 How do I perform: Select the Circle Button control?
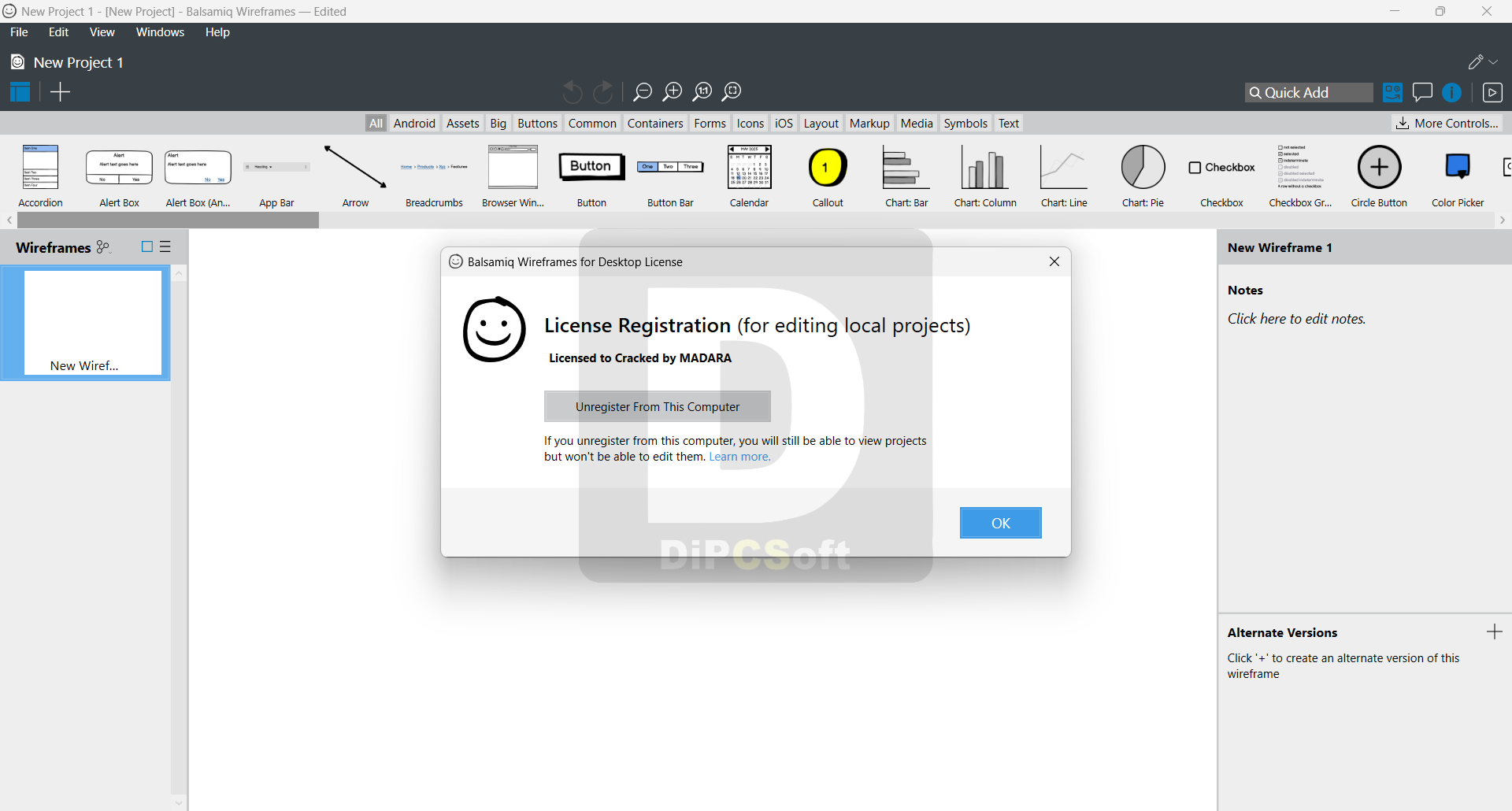click(1379, 176)
